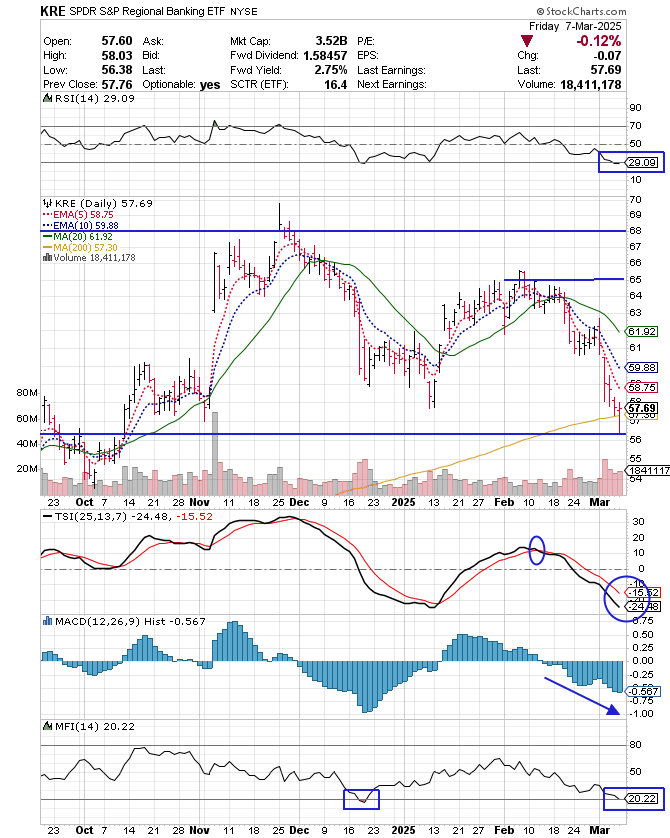
Task: Click the P/E: label
Action: coord(365,41)
